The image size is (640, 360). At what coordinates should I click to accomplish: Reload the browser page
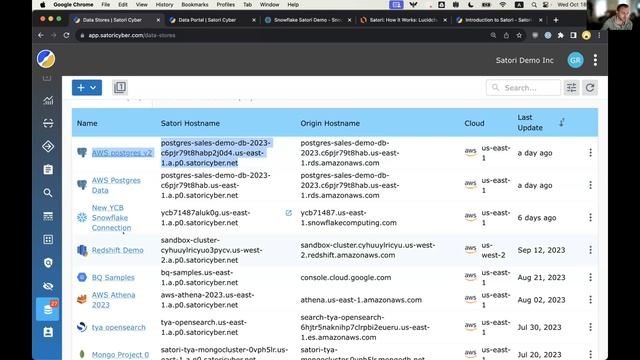click(67, 36)
